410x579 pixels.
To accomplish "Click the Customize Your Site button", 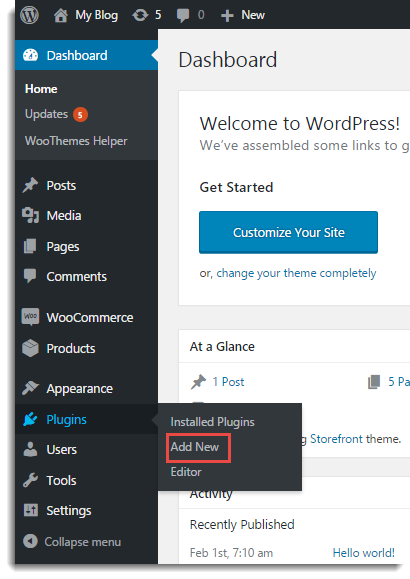I will [288, 232].
